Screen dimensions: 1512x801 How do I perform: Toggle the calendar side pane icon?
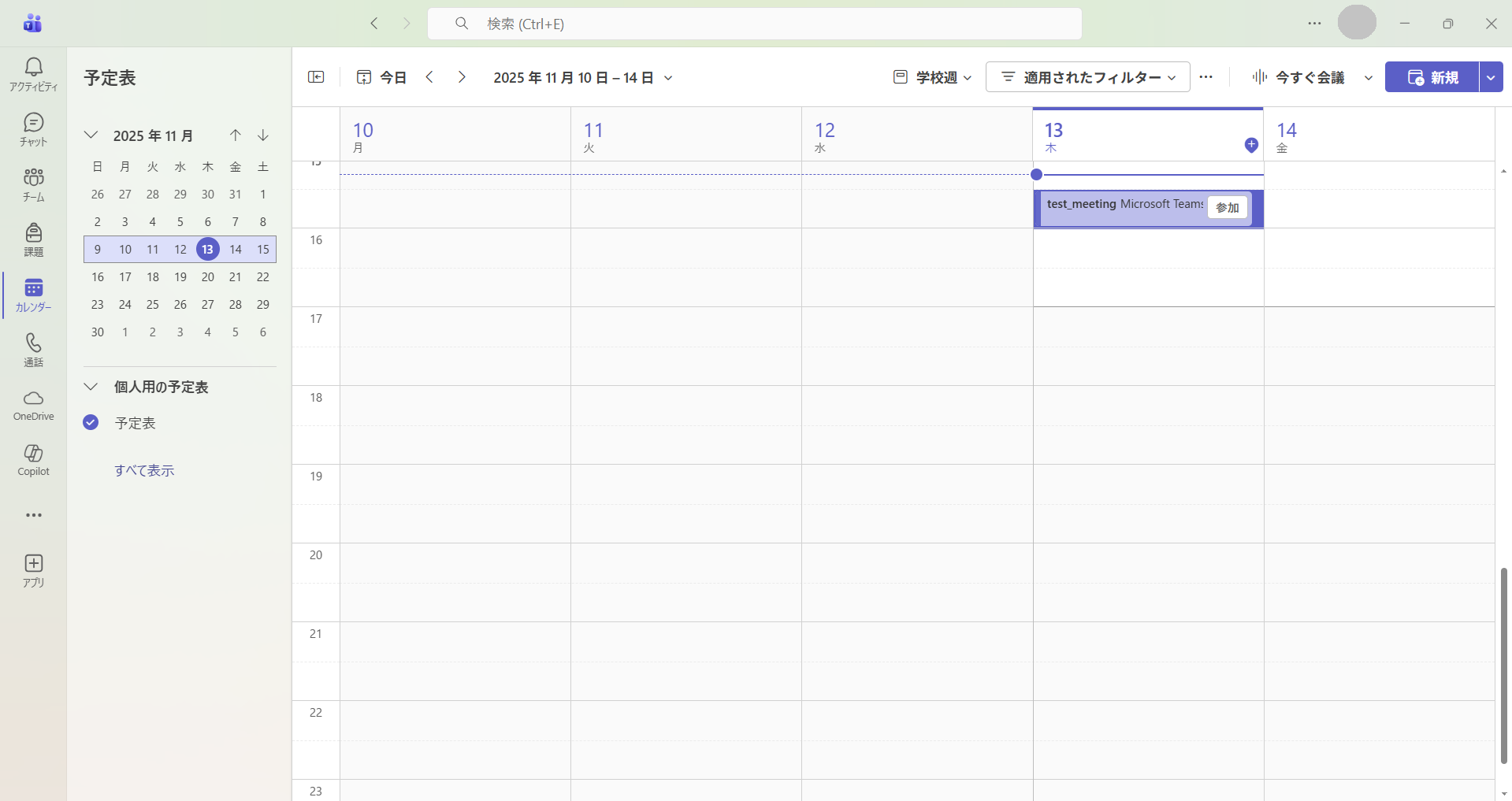pos(316,77)
